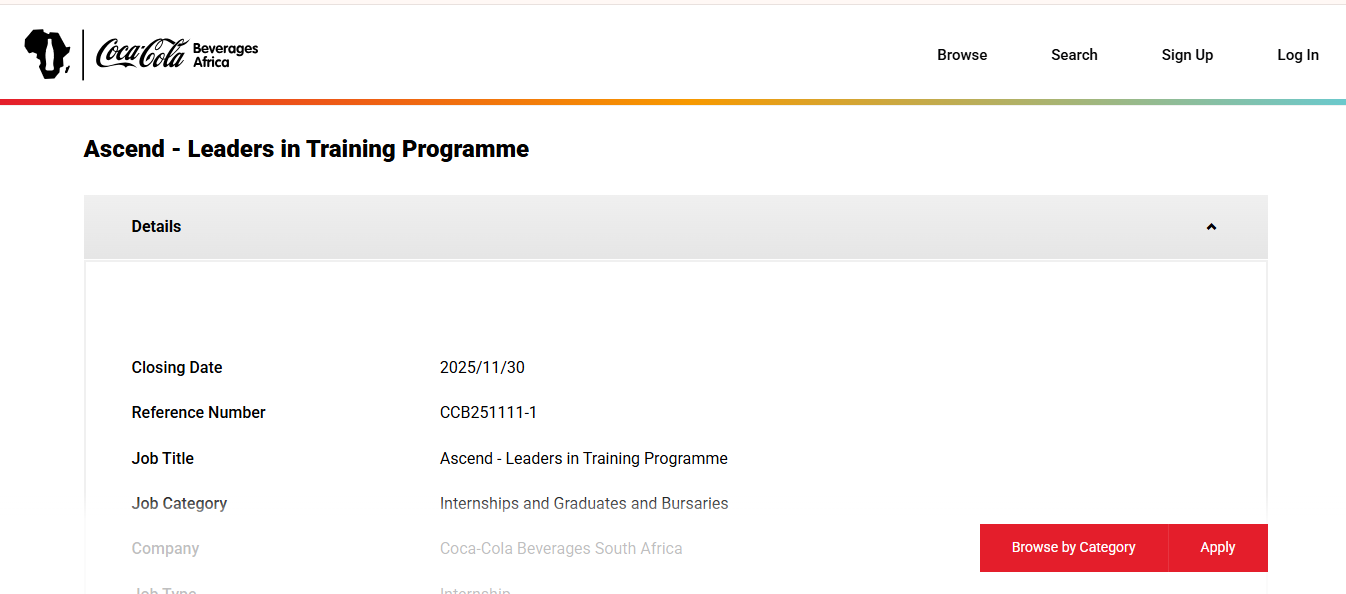
Task: Click the page heading Ascend - Leaders in Training Programme
Action: (x=306, y=148)
